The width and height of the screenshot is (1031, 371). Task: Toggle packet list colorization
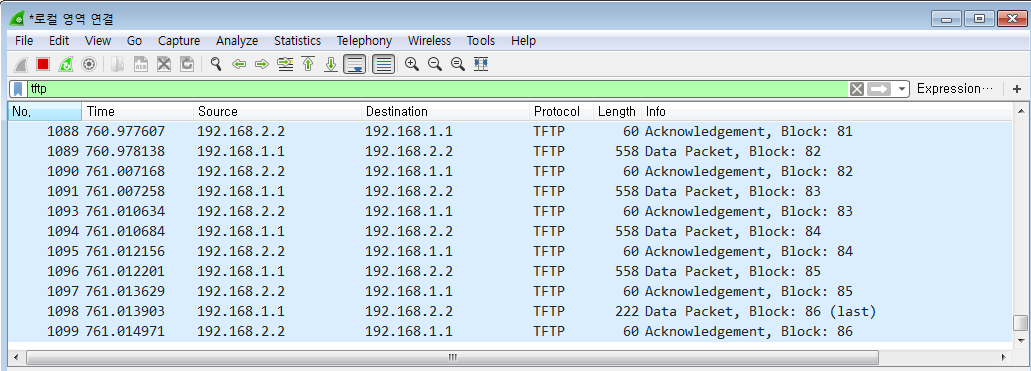(x=384, y=64)
